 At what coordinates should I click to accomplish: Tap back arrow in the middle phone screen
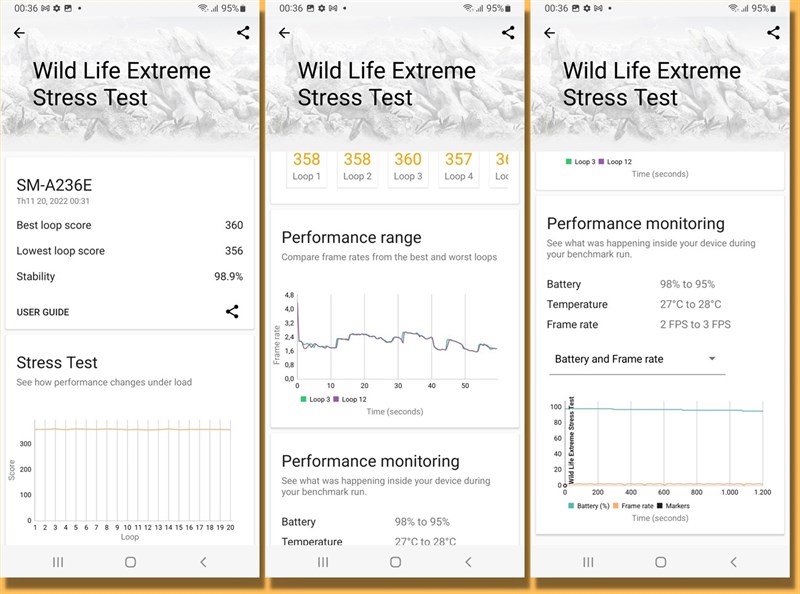284,33
